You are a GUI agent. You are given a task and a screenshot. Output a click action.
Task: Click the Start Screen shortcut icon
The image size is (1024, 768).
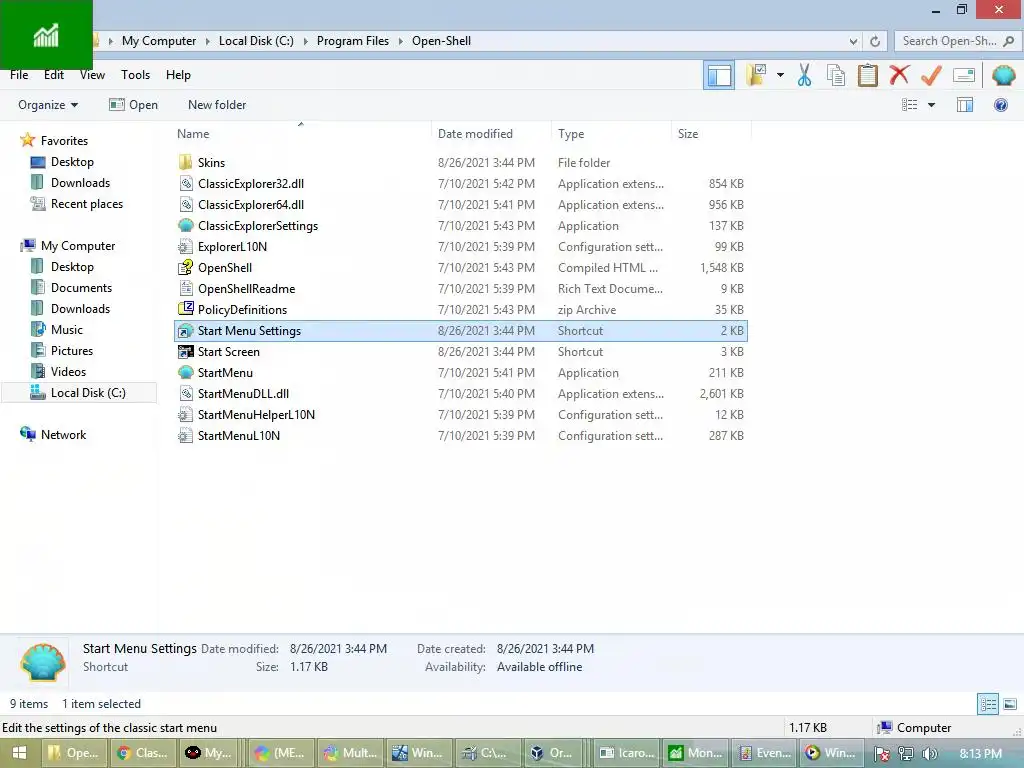[x=185, y=351]
